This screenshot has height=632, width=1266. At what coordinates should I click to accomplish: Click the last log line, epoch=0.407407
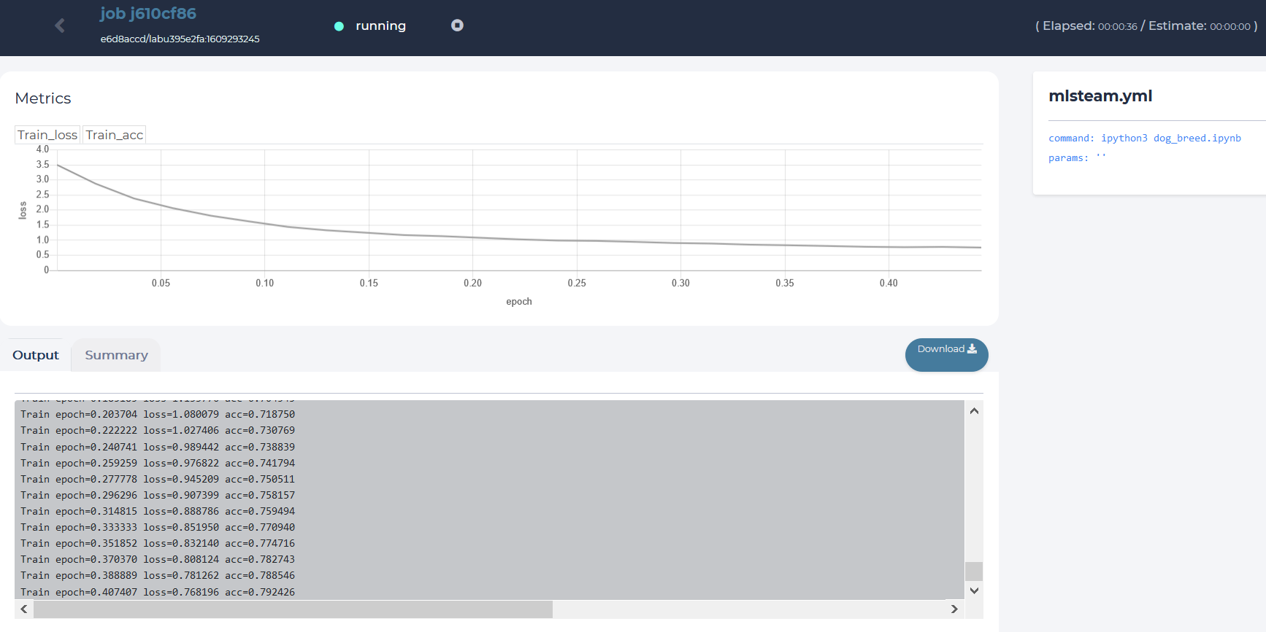158,592
